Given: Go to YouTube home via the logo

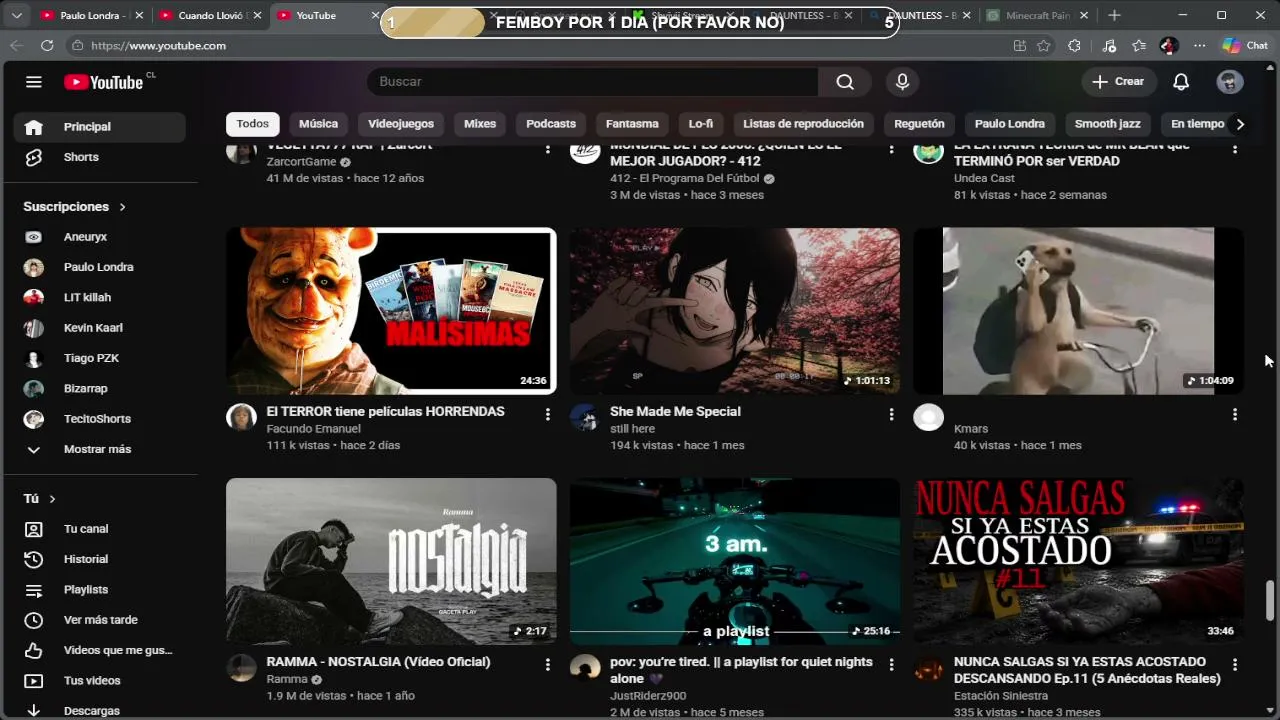Looking at the screenshot, I should (104, 82).
